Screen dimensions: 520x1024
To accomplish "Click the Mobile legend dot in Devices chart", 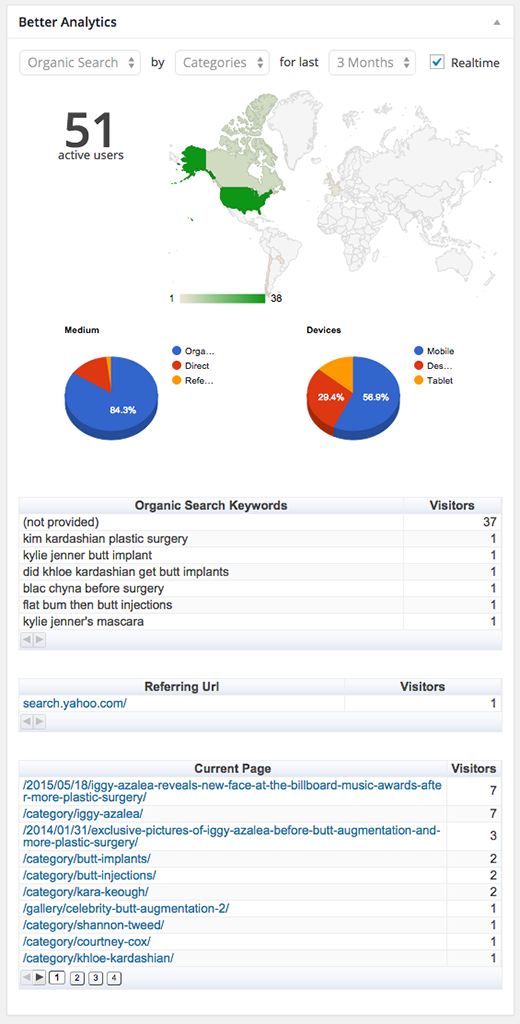I will 418,351.
